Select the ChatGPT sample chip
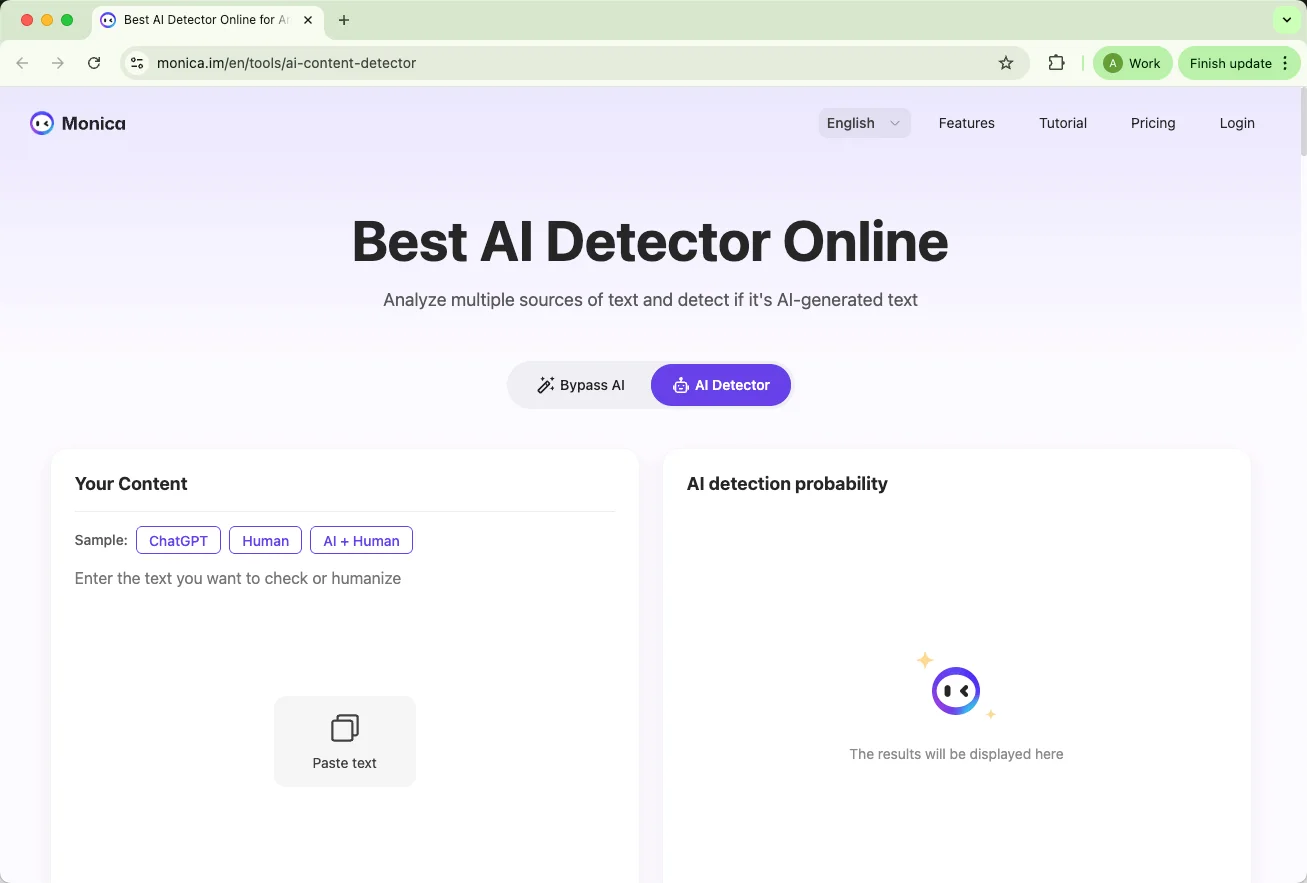Viewport: 1307px width, 883px height. point(178,540)
